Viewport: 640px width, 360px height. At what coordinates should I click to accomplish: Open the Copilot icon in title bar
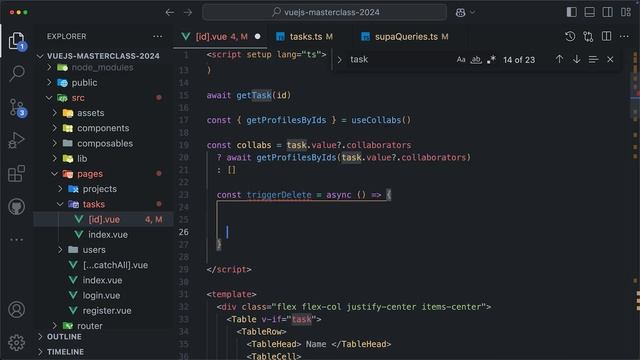[460, 12]
